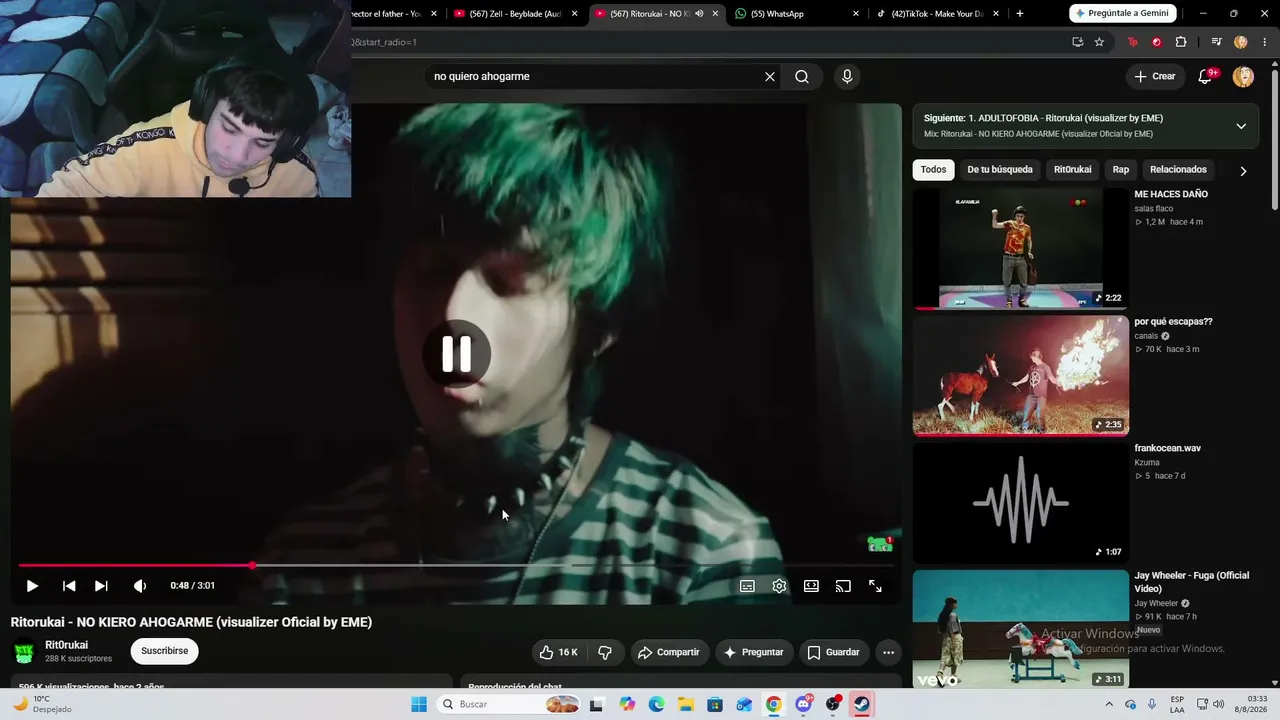Cast the video to another screen

tap(843, 586)
